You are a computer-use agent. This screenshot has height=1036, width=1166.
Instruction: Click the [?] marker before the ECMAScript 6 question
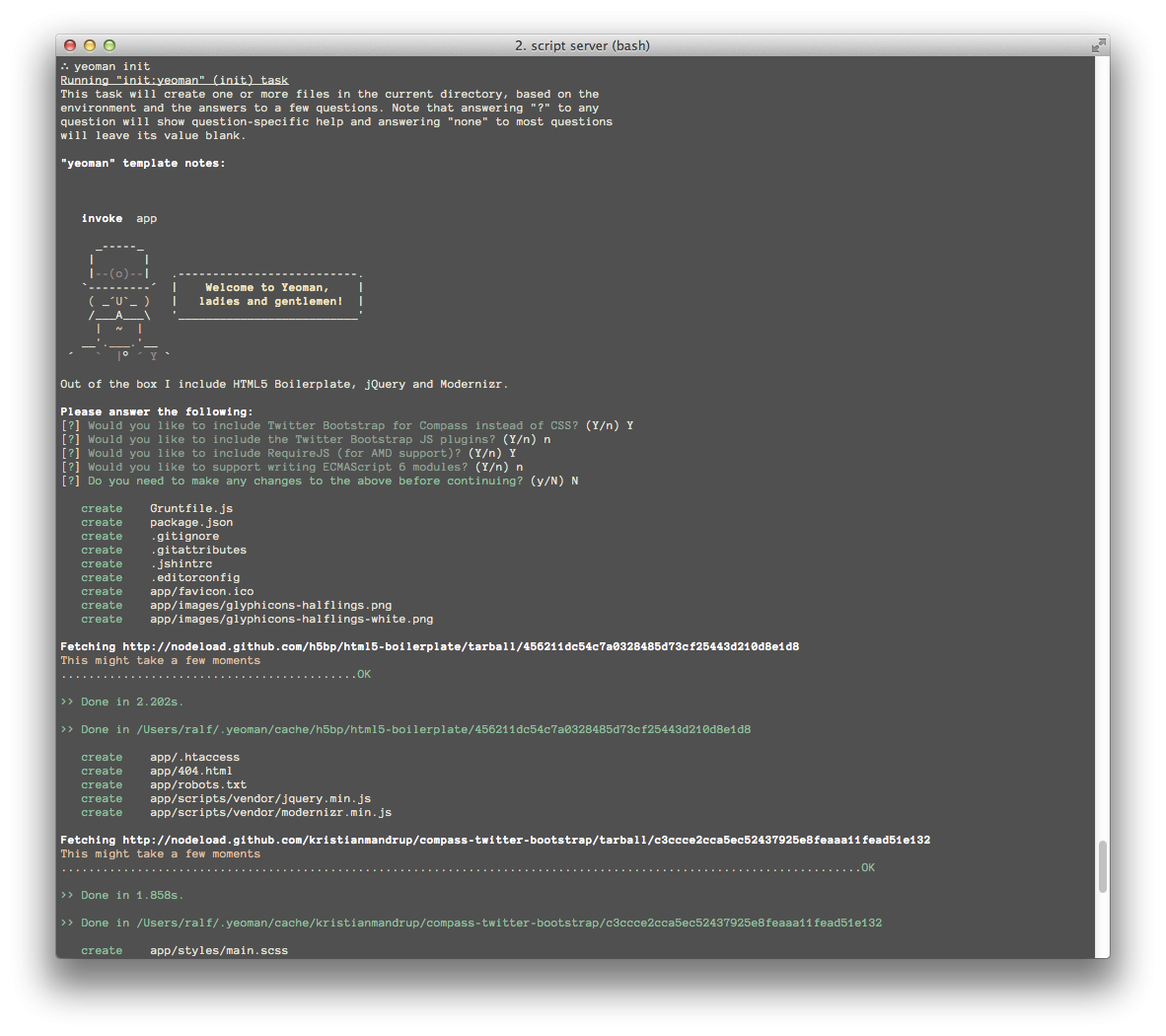70,468
